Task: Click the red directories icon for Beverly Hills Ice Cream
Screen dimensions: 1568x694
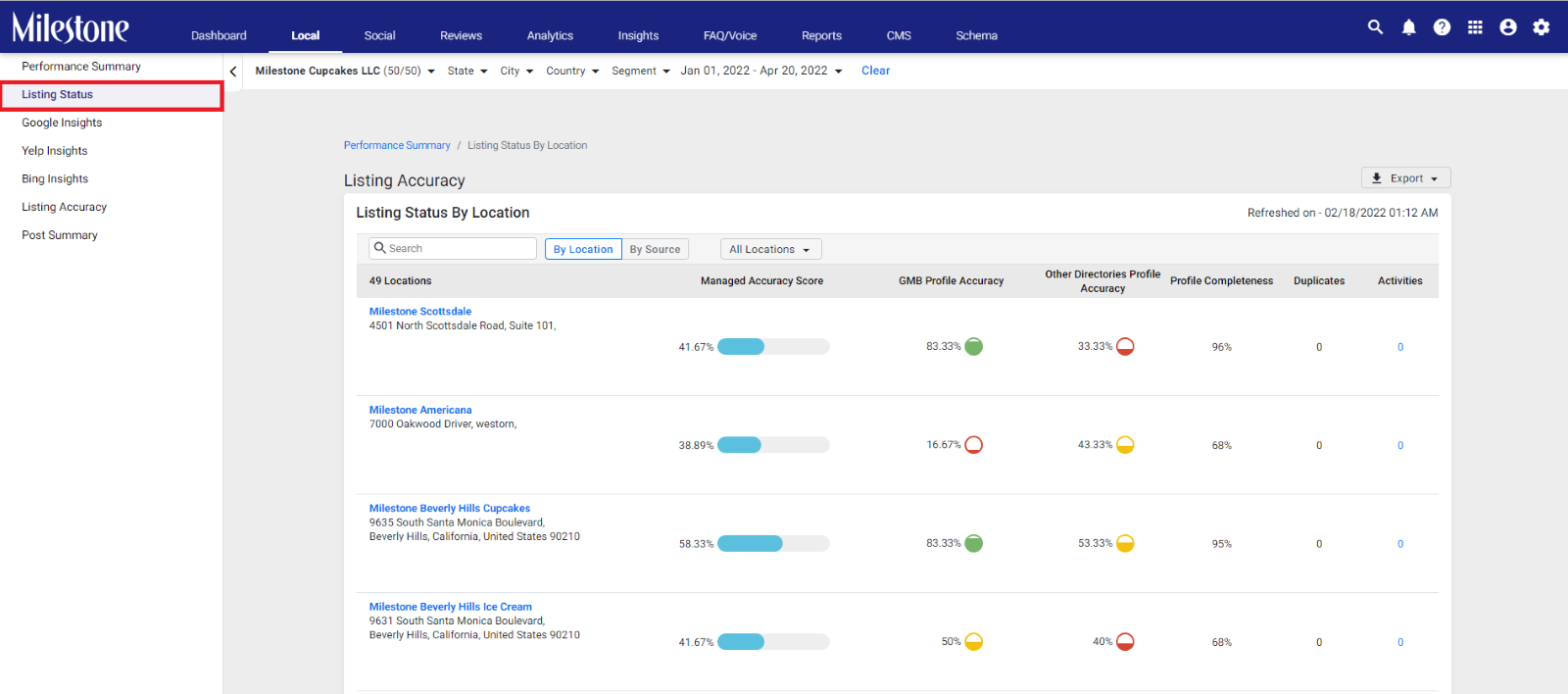Action: click(1125, 642)
